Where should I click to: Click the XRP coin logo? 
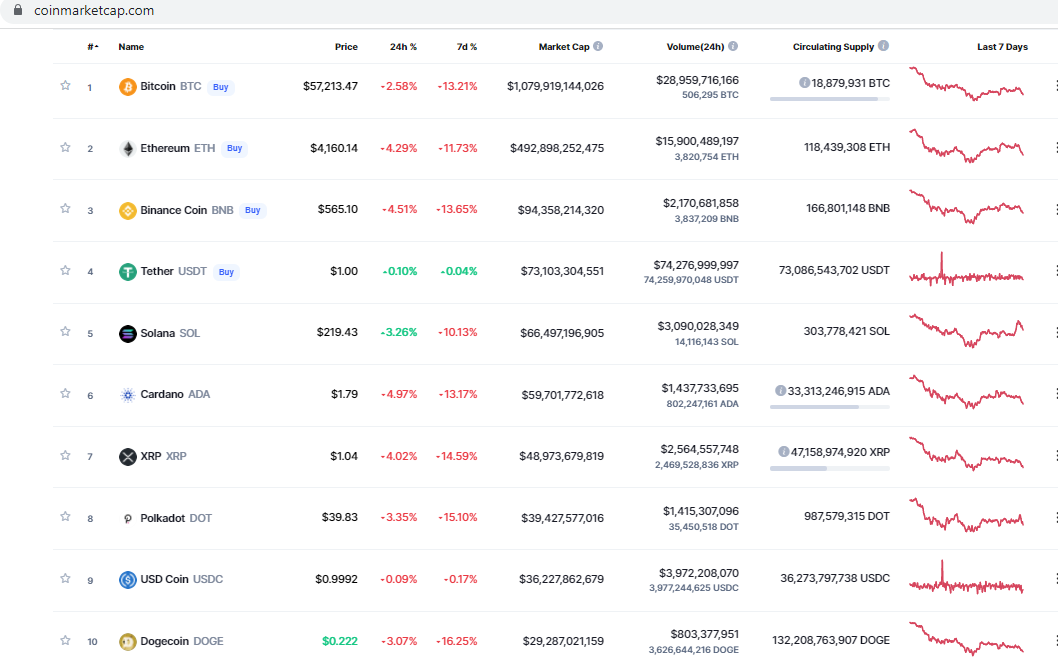click(x=128, y=457)
